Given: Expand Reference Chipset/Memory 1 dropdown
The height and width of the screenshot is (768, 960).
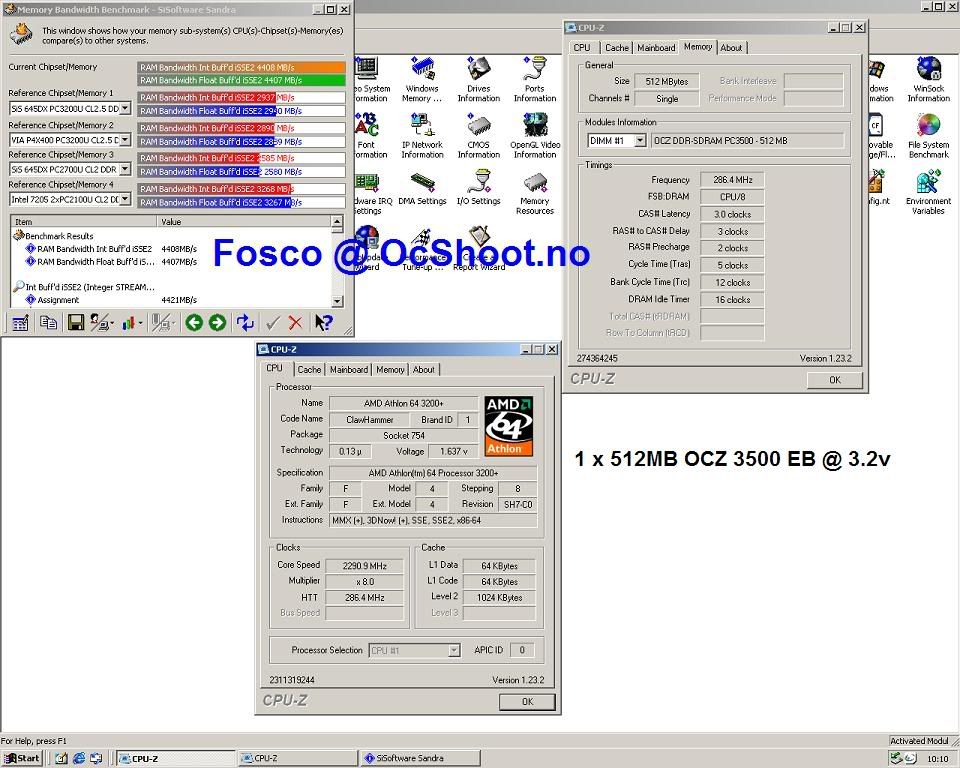Looking at the screenshot, I should (x=125, y=108).
